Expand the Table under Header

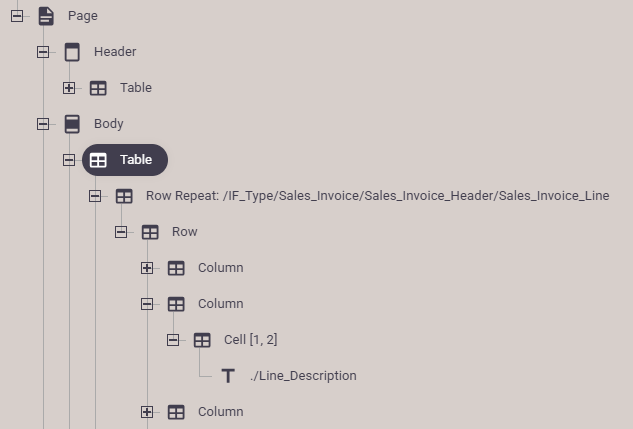[69, 88]
